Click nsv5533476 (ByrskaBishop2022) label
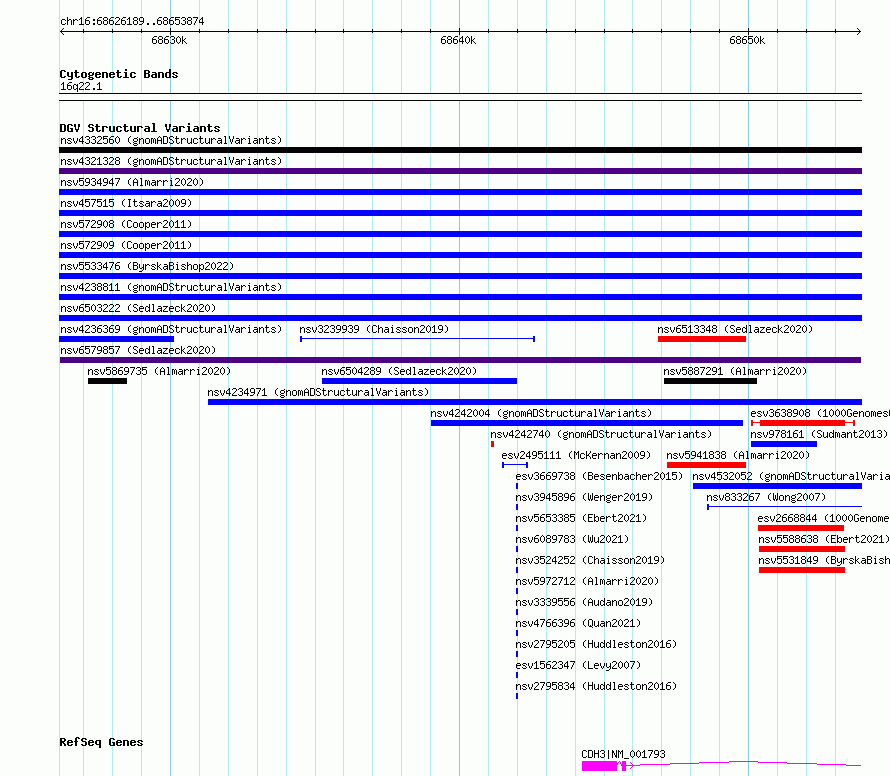Viewport: 890px width, 776px height. pyautogui.click(x=147, y=266)
